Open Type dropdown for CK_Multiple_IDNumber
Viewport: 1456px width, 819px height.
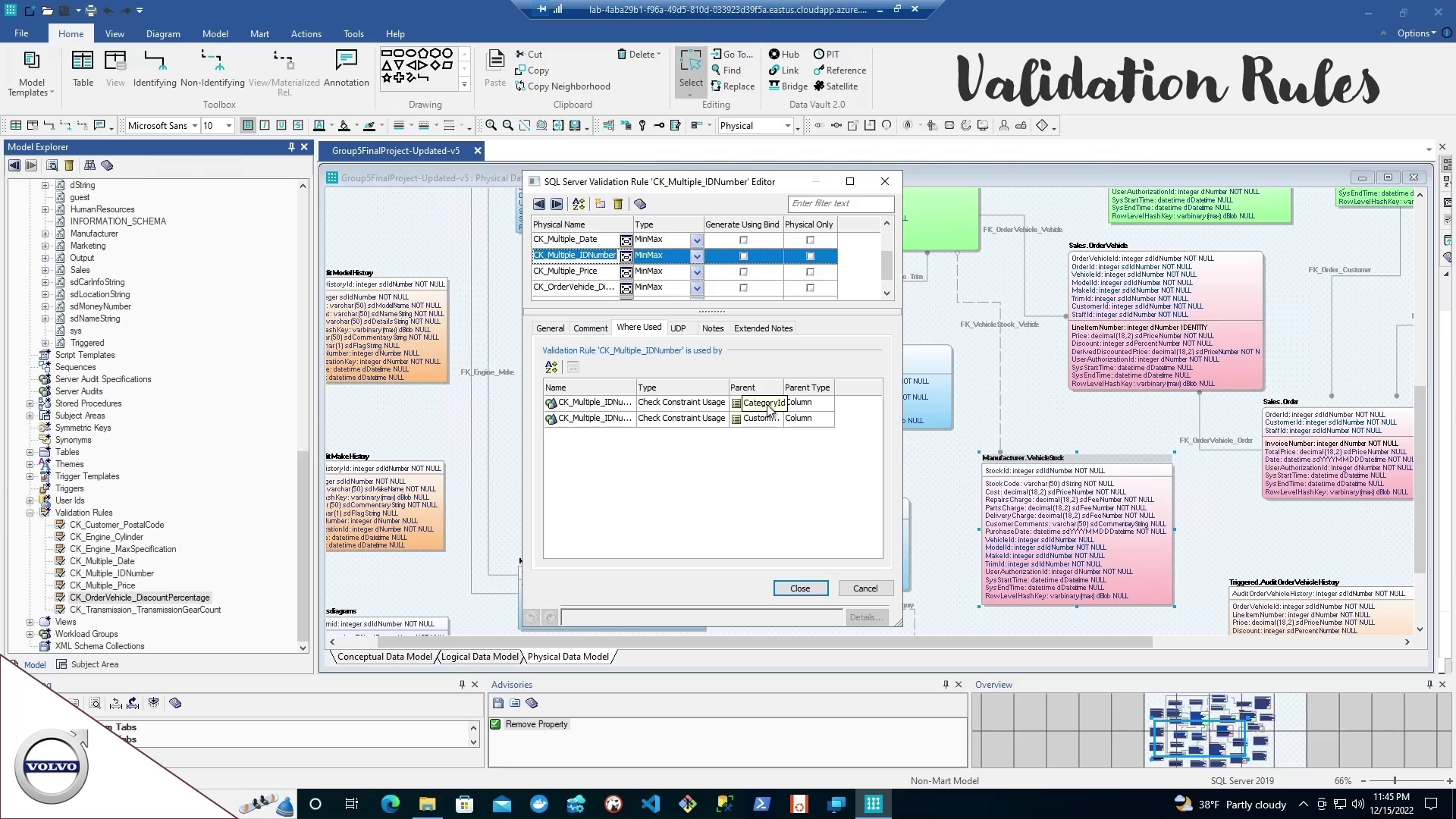click(x=696, y=256)
